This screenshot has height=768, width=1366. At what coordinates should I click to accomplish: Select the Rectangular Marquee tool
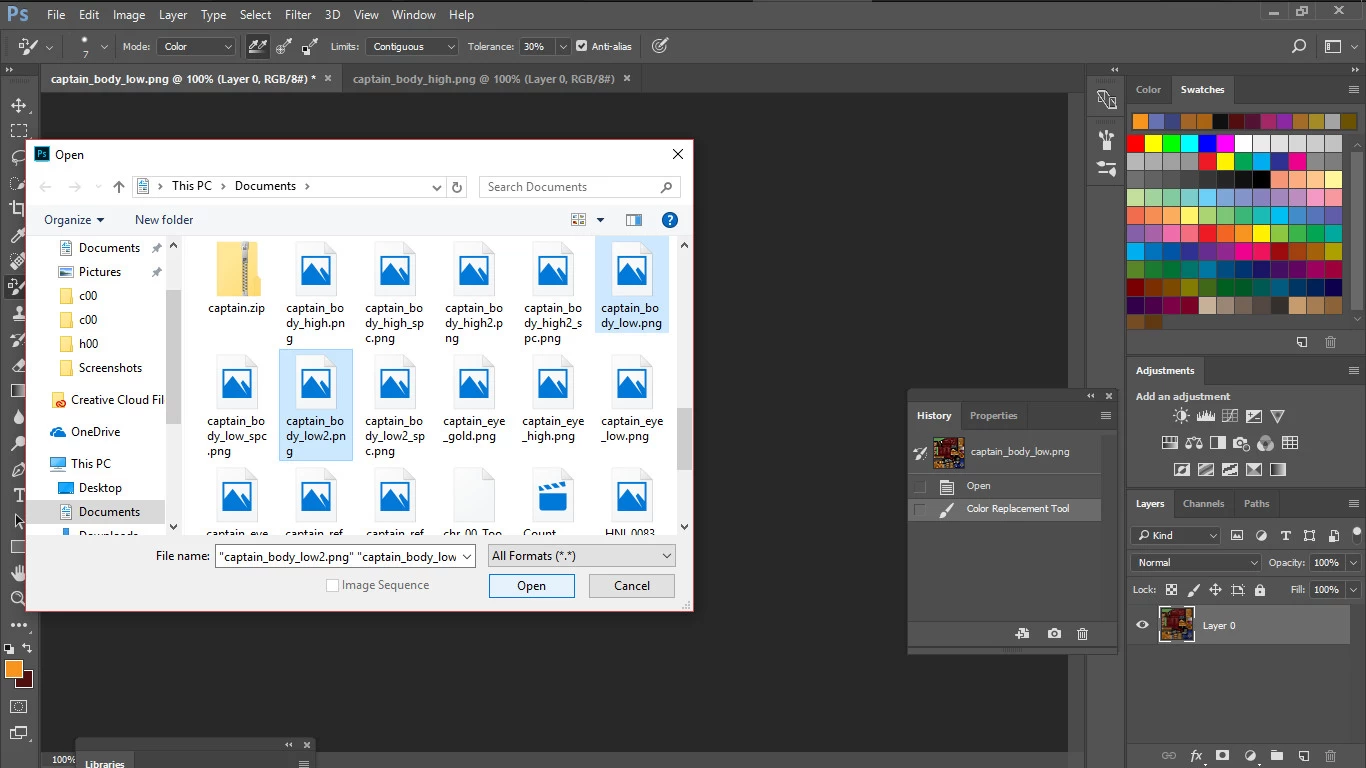[x=18, y=131]
